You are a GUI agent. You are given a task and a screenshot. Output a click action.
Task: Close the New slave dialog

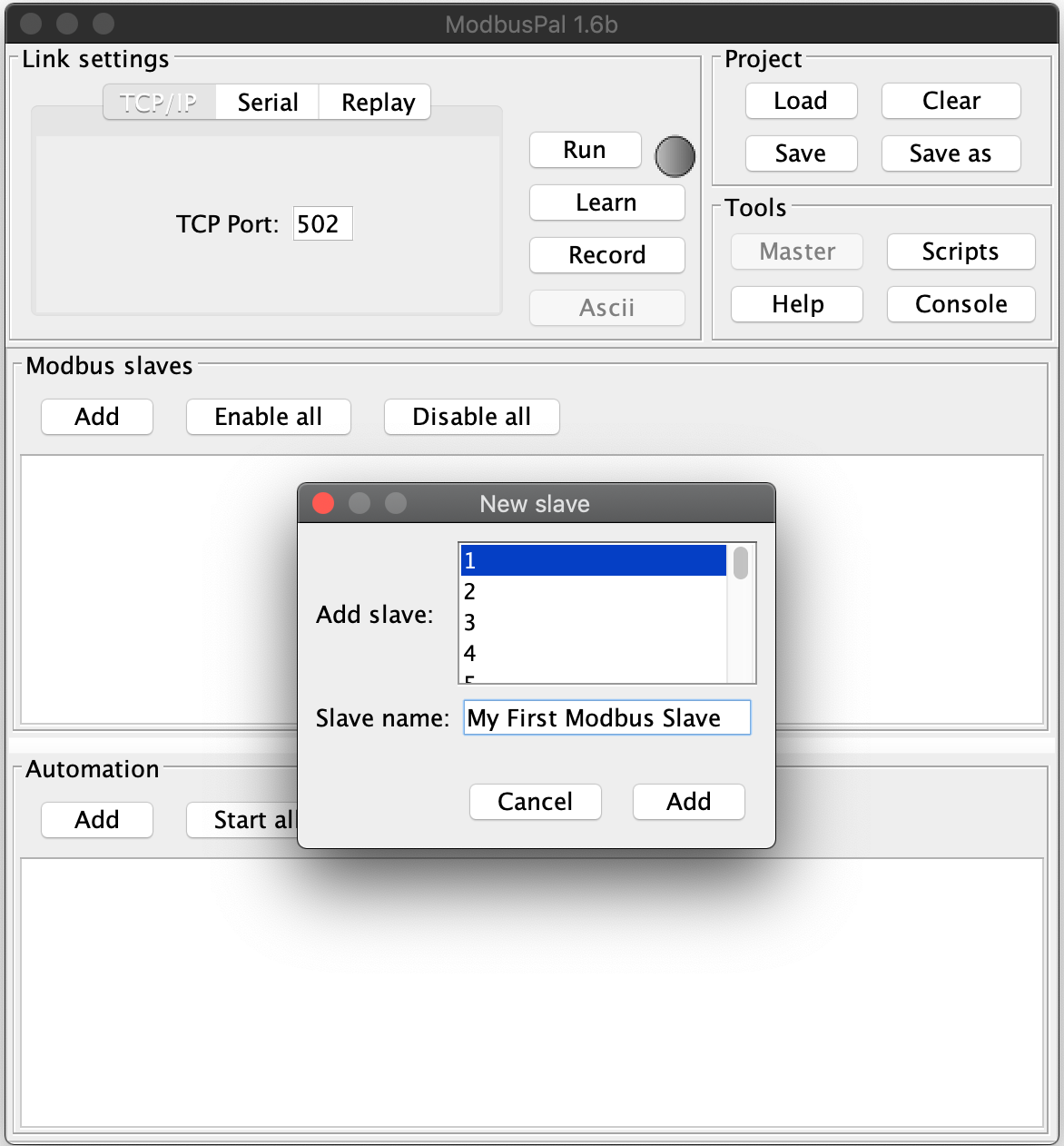(323, 503)
